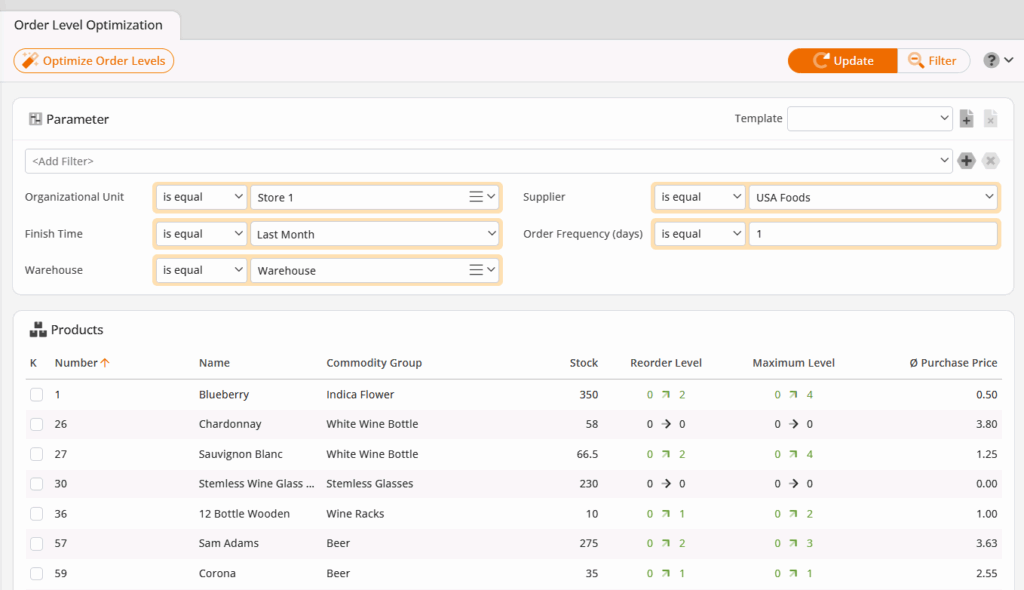Check the Corona row checkbox
The width and height of the screenshot is (1024, 590).
[37, 573]
